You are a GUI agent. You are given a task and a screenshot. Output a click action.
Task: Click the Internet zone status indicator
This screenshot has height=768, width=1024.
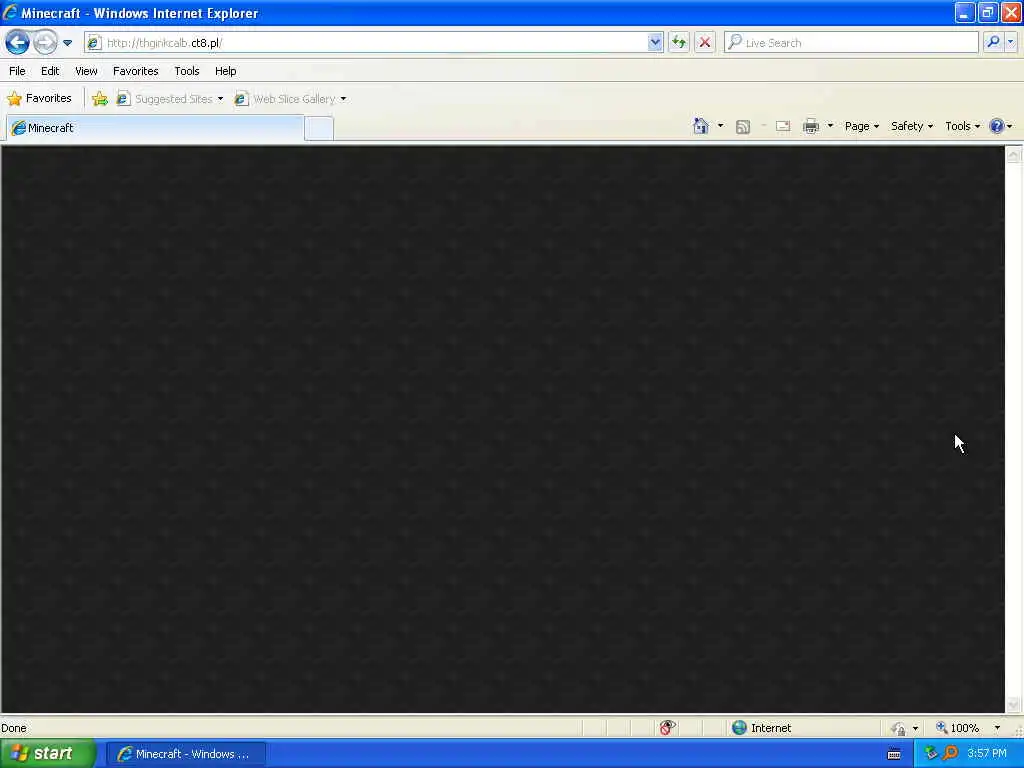pyautogui.click(x=761, y=728)
